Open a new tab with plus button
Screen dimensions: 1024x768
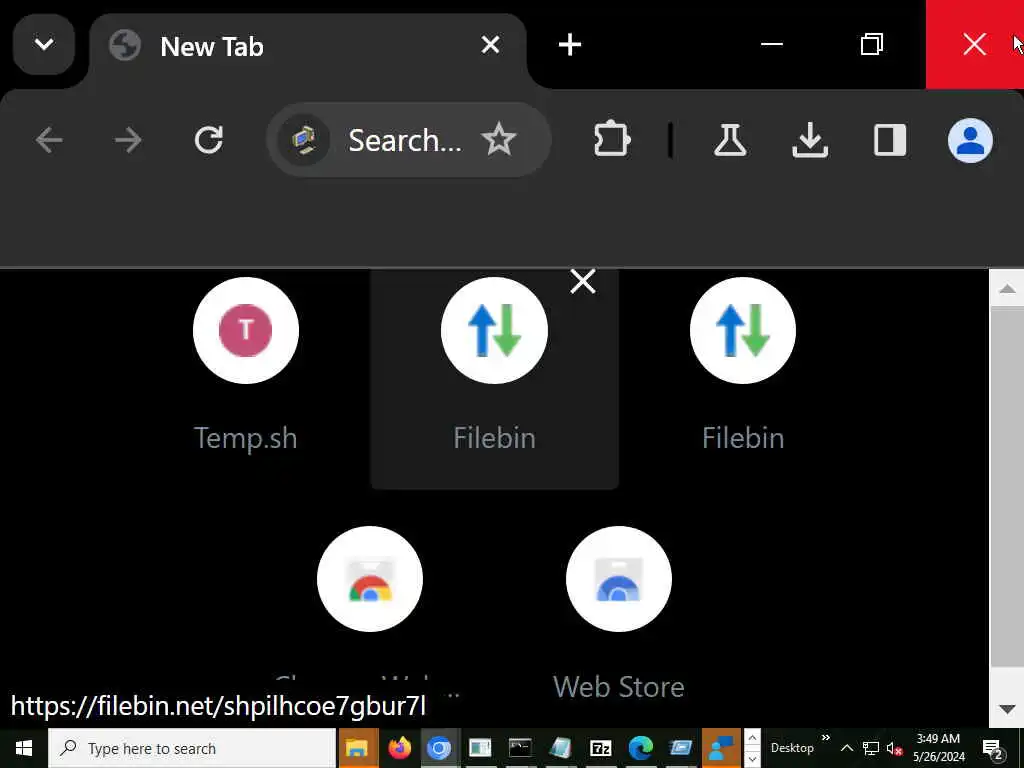click(569, 45)
